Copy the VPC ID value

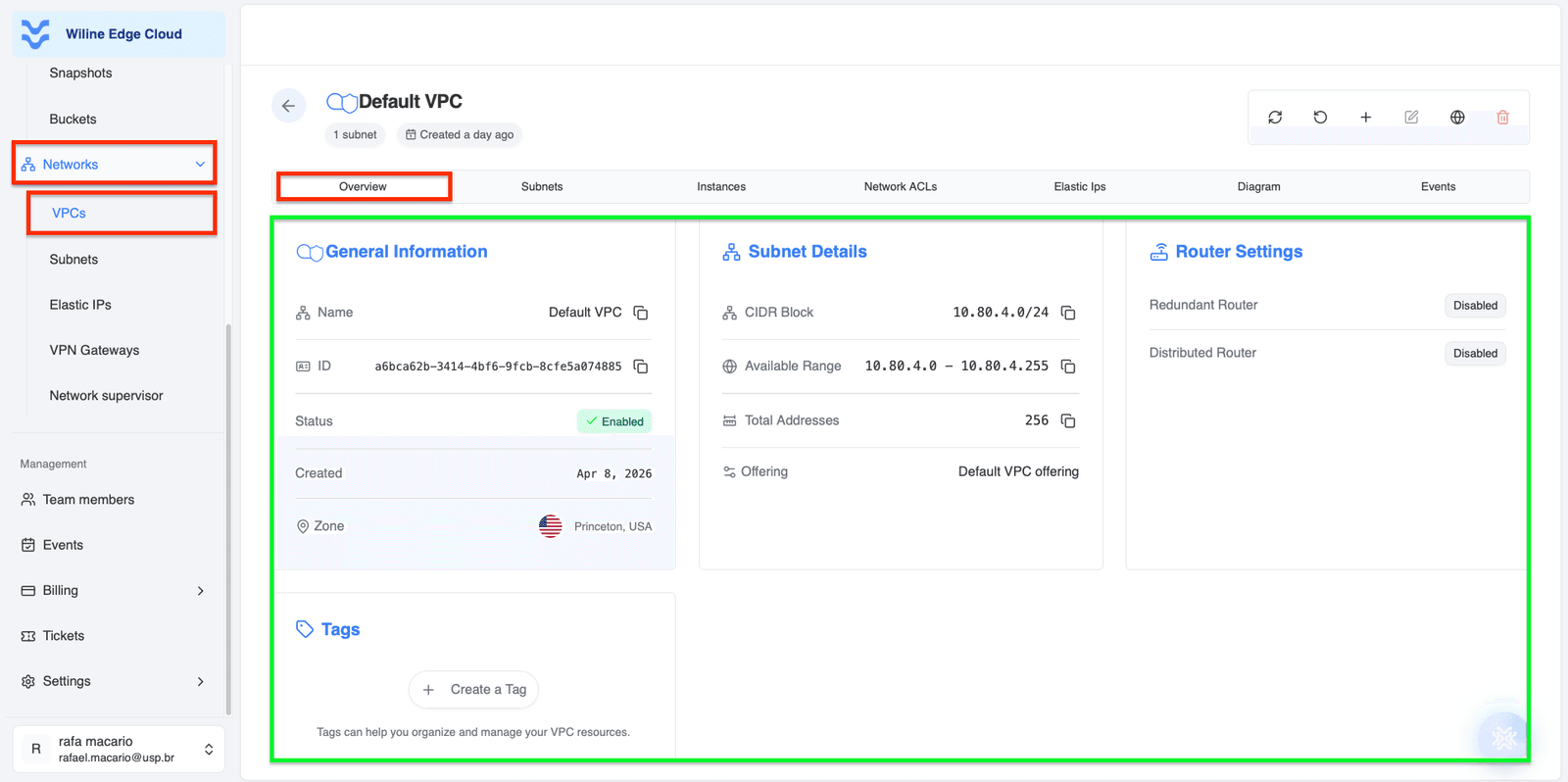[x=641, y=367]
